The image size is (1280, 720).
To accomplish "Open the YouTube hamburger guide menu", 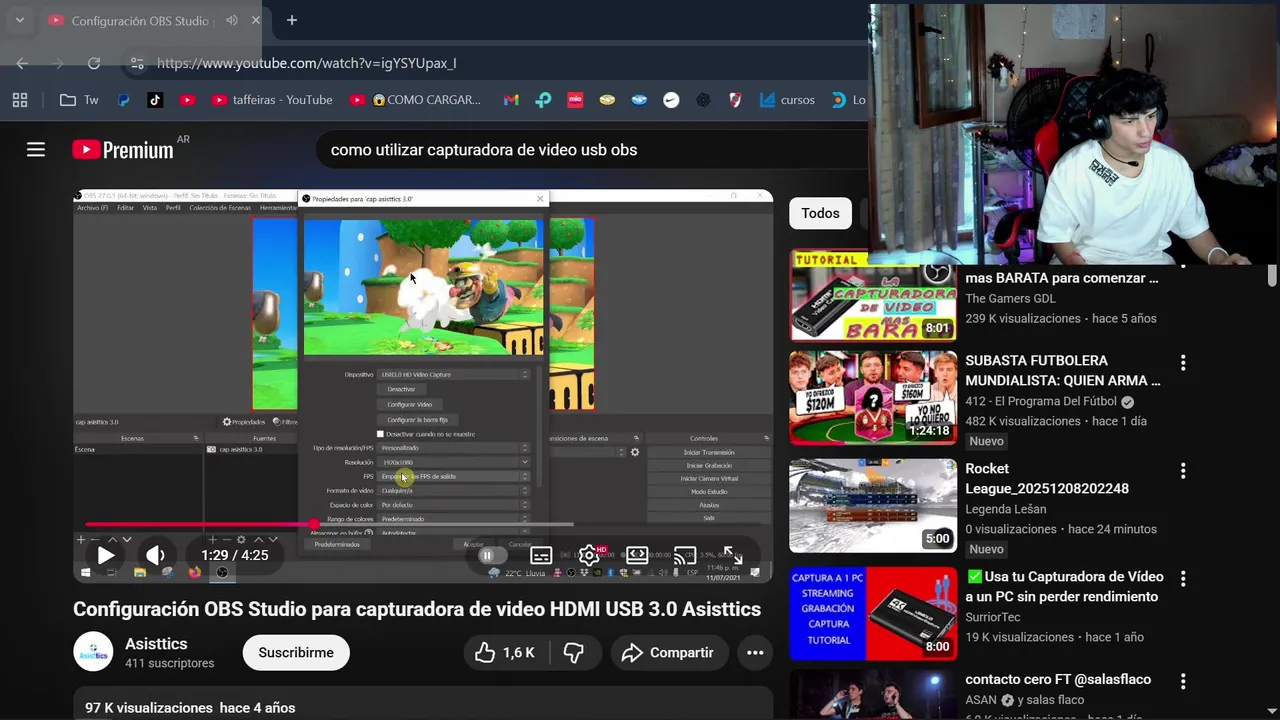I will (36, 150).
